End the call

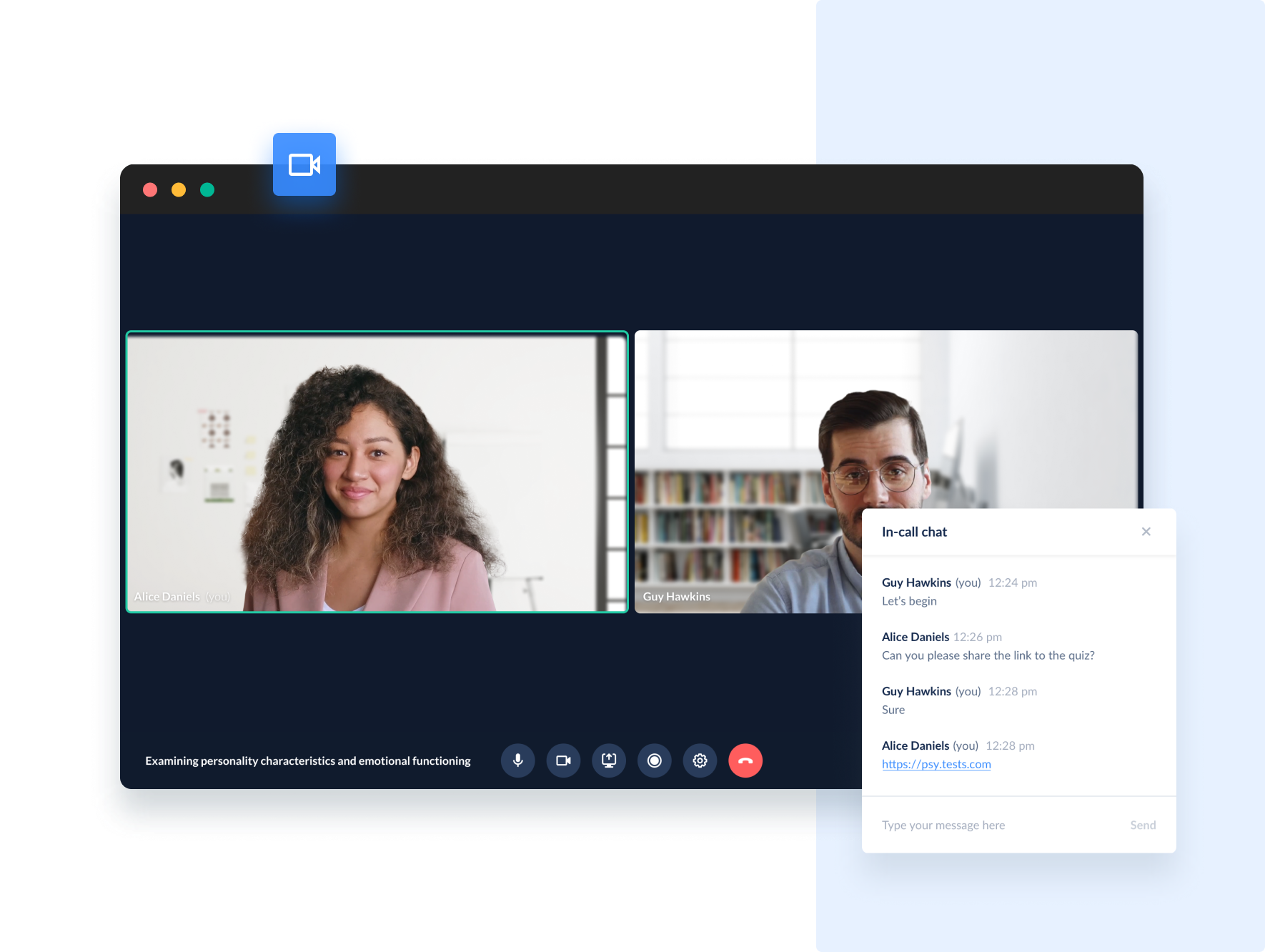pos(745,760)
